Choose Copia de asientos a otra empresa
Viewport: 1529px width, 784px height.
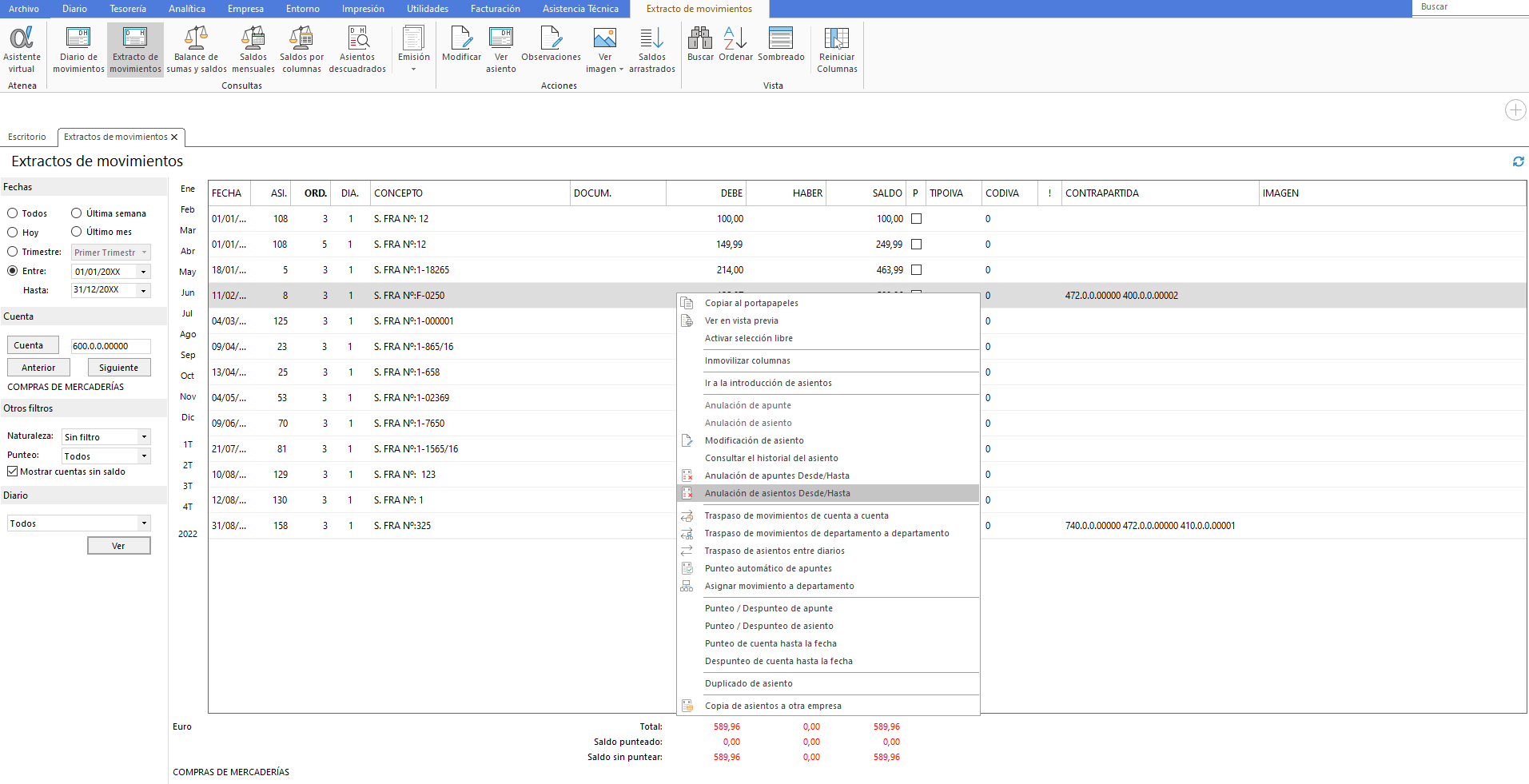tap(828, 706)
